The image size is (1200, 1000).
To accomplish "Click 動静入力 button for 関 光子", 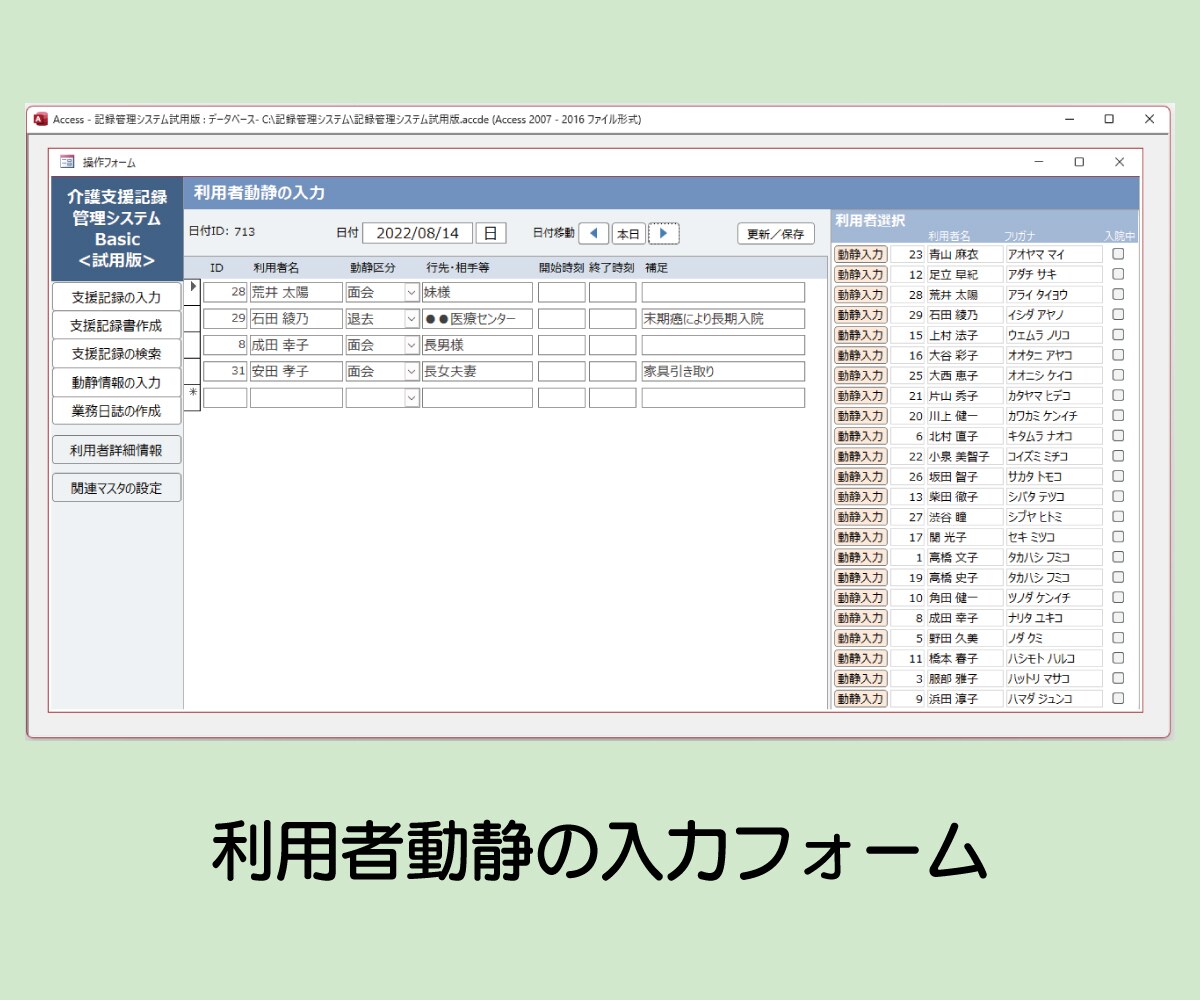I will [x=860, y=537].
